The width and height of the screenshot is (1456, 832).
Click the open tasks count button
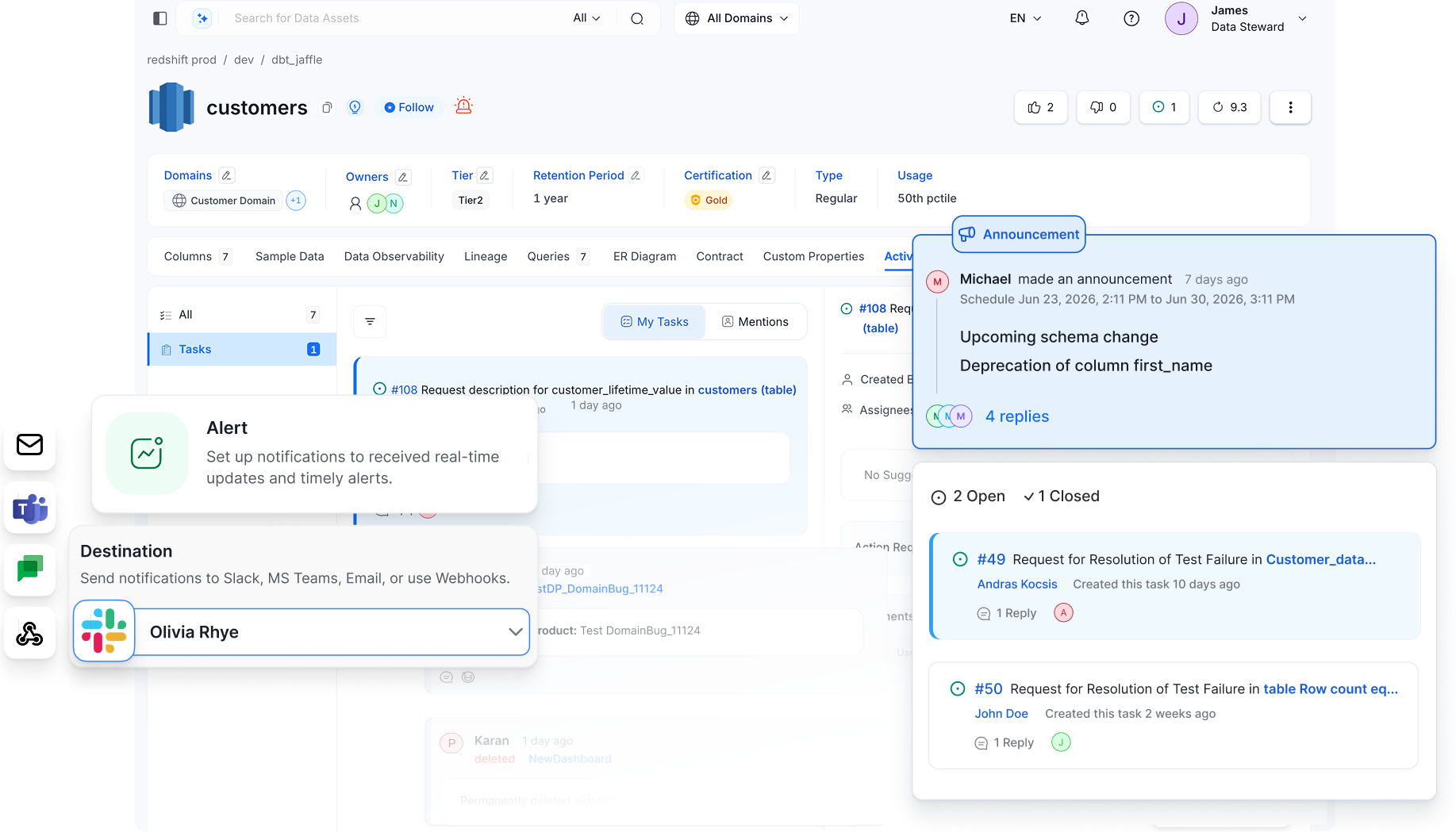pos(1165,107)
